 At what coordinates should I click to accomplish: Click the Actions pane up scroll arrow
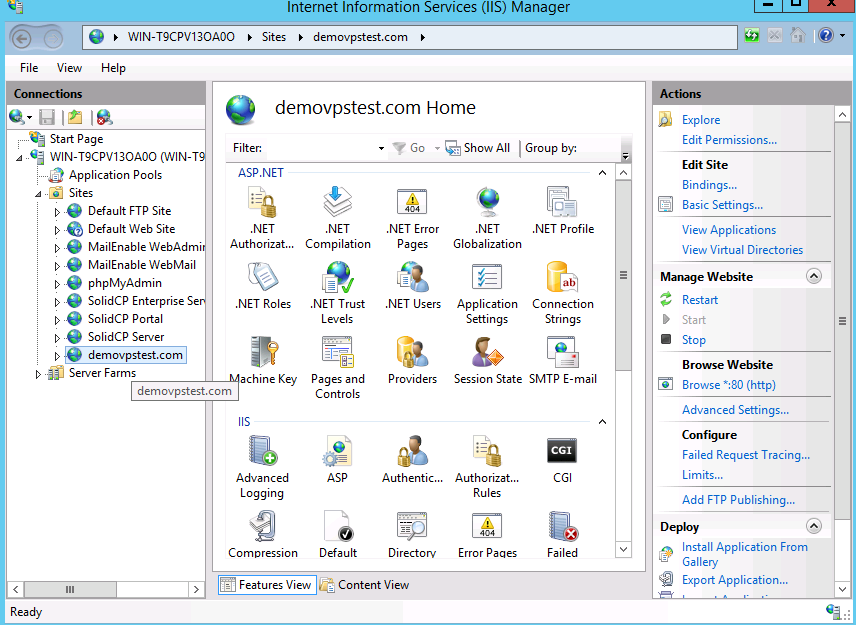842,115
